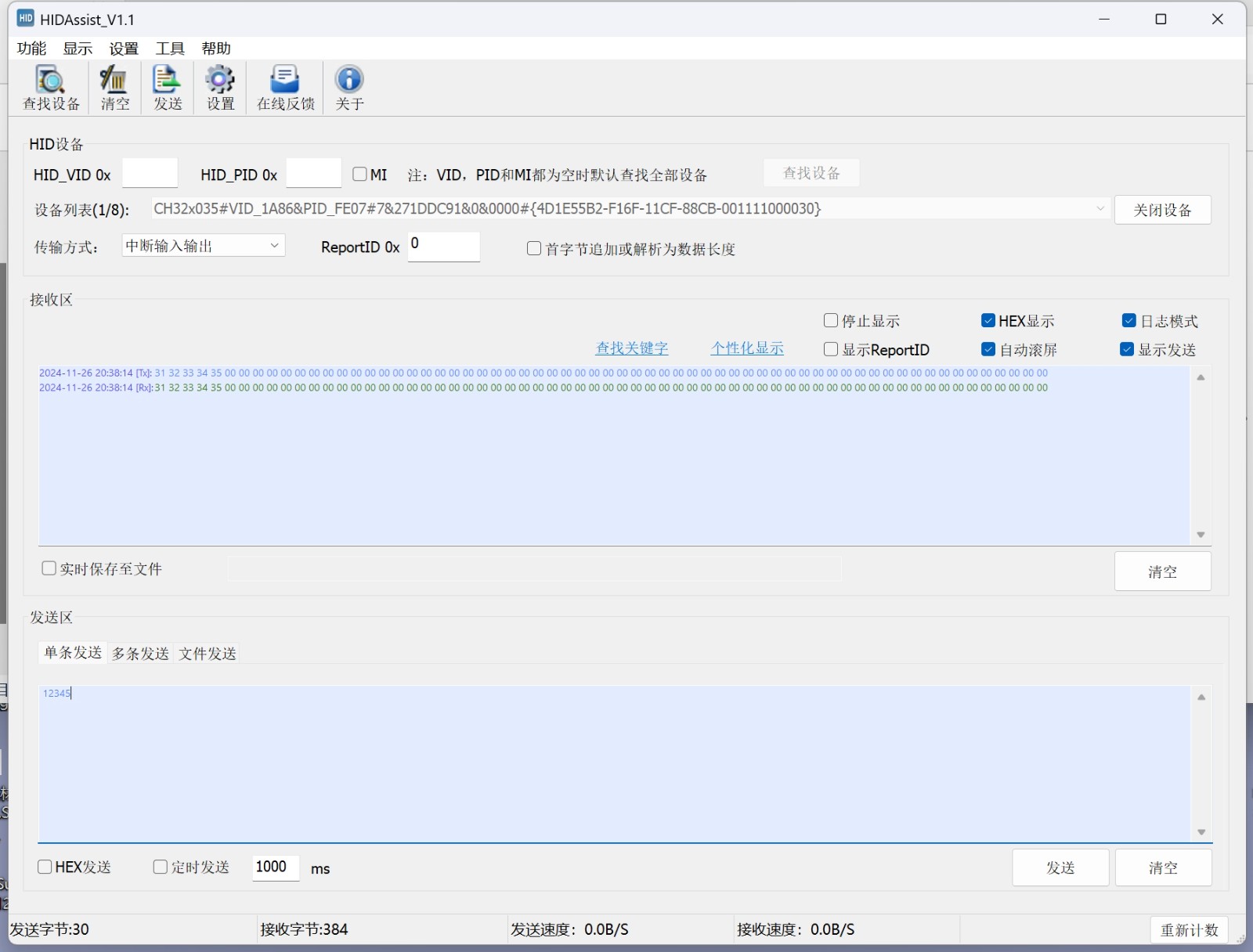The width and height of the screenshot is (1253, 952).
Task: Enable 首字节追加或解析为数据长度 checkbox
Action: (534, 248)
